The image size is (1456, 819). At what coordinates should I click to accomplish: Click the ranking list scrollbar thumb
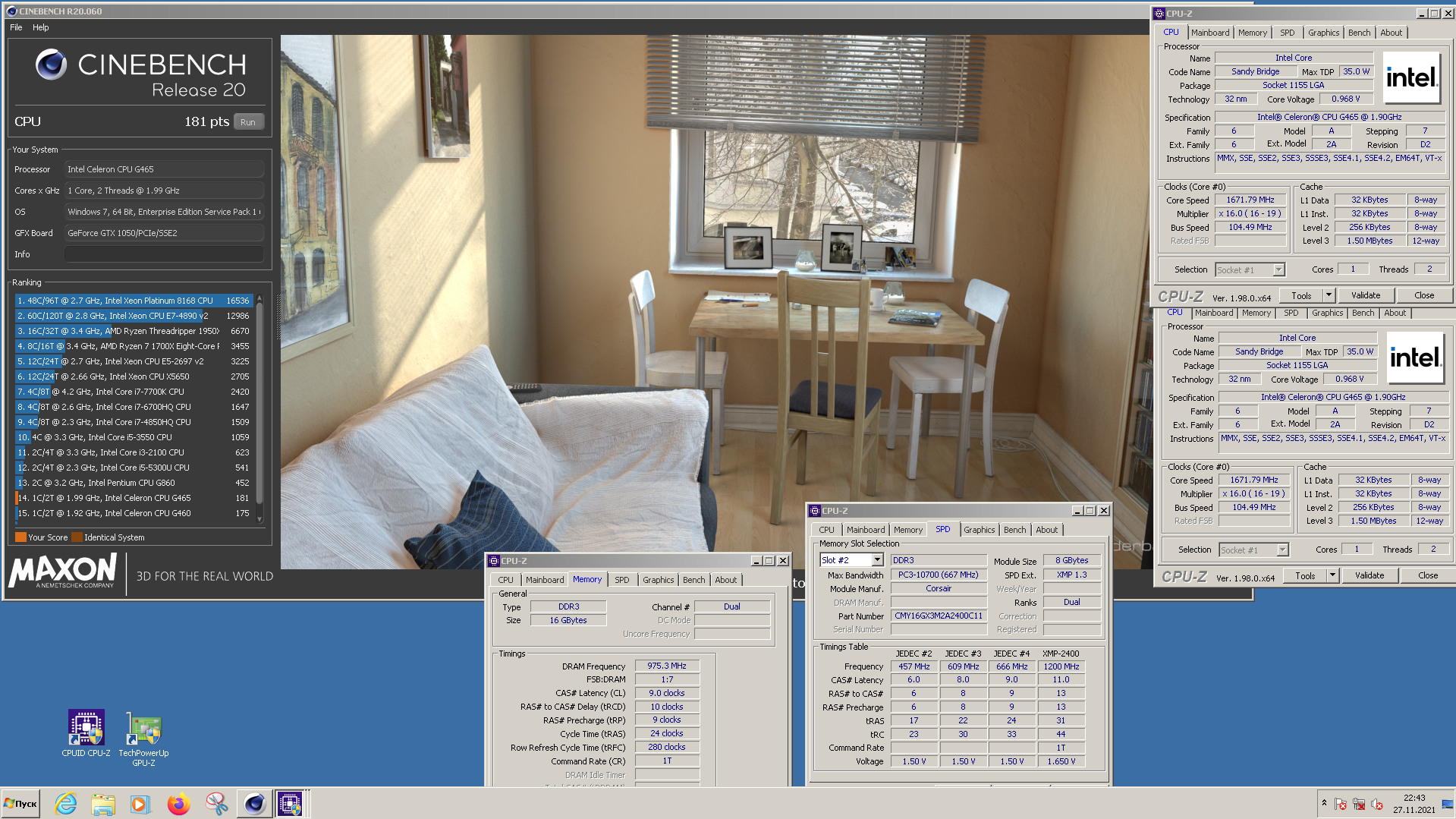tap(259, 403)
